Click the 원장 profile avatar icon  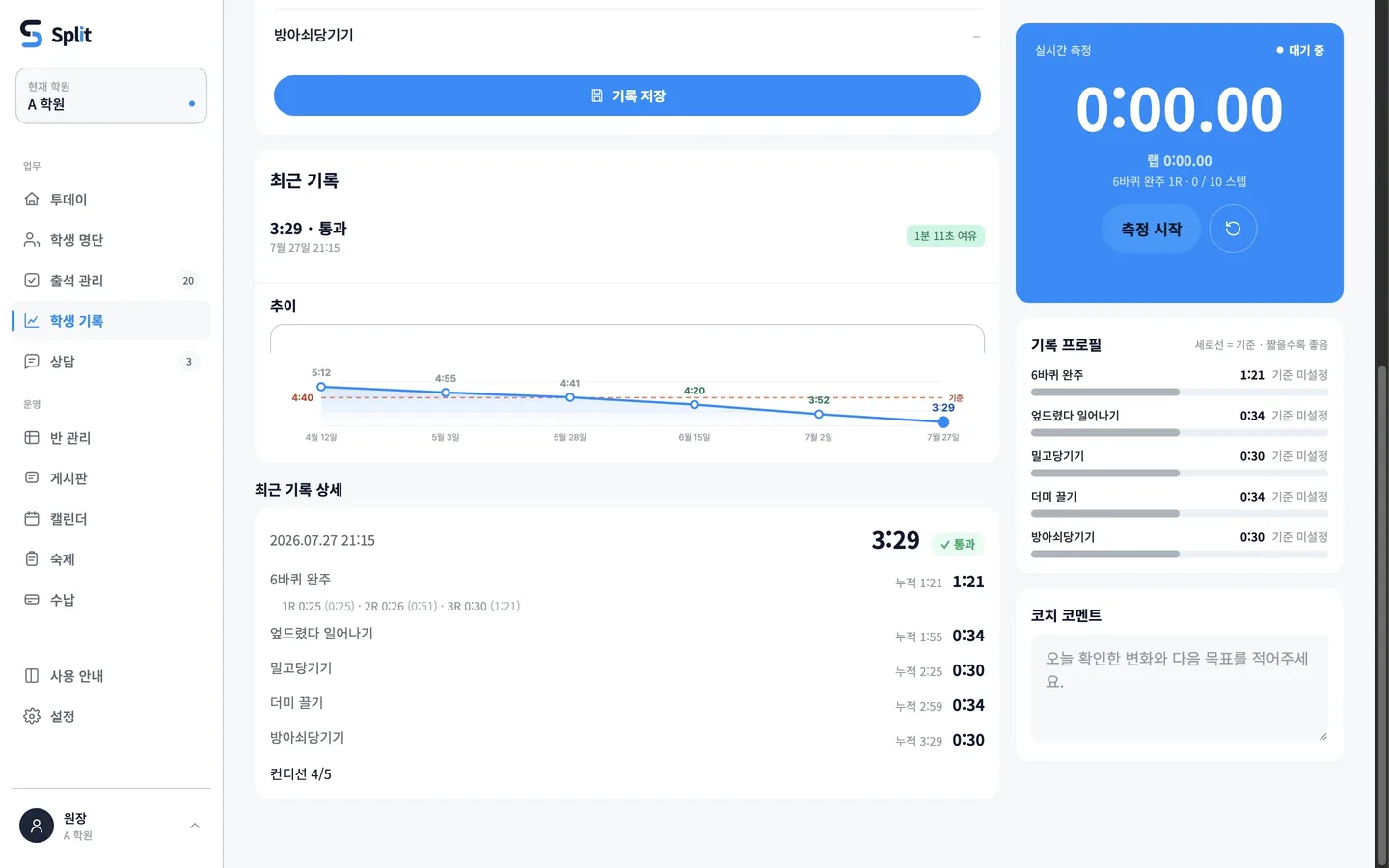click(37, 826)
